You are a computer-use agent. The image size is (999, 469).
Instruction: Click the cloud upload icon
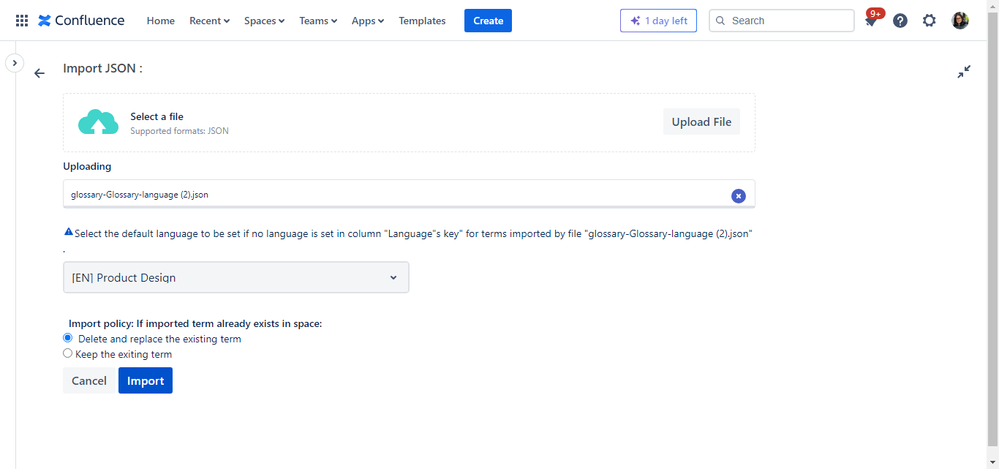click(98, 122)
